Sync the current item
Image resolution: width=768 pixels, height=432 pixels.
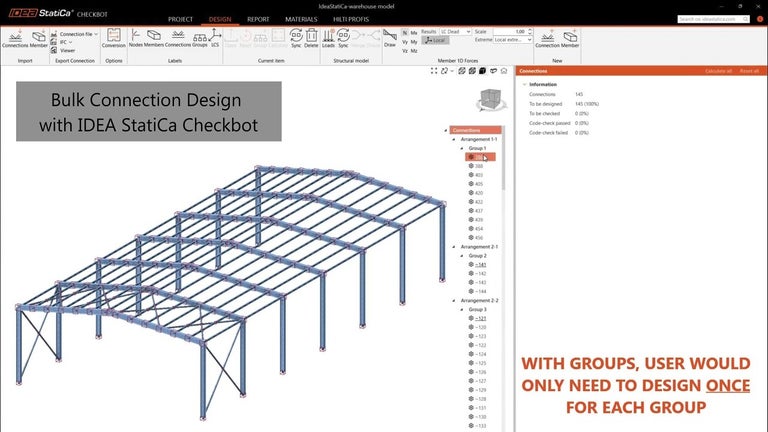point(296,39)
